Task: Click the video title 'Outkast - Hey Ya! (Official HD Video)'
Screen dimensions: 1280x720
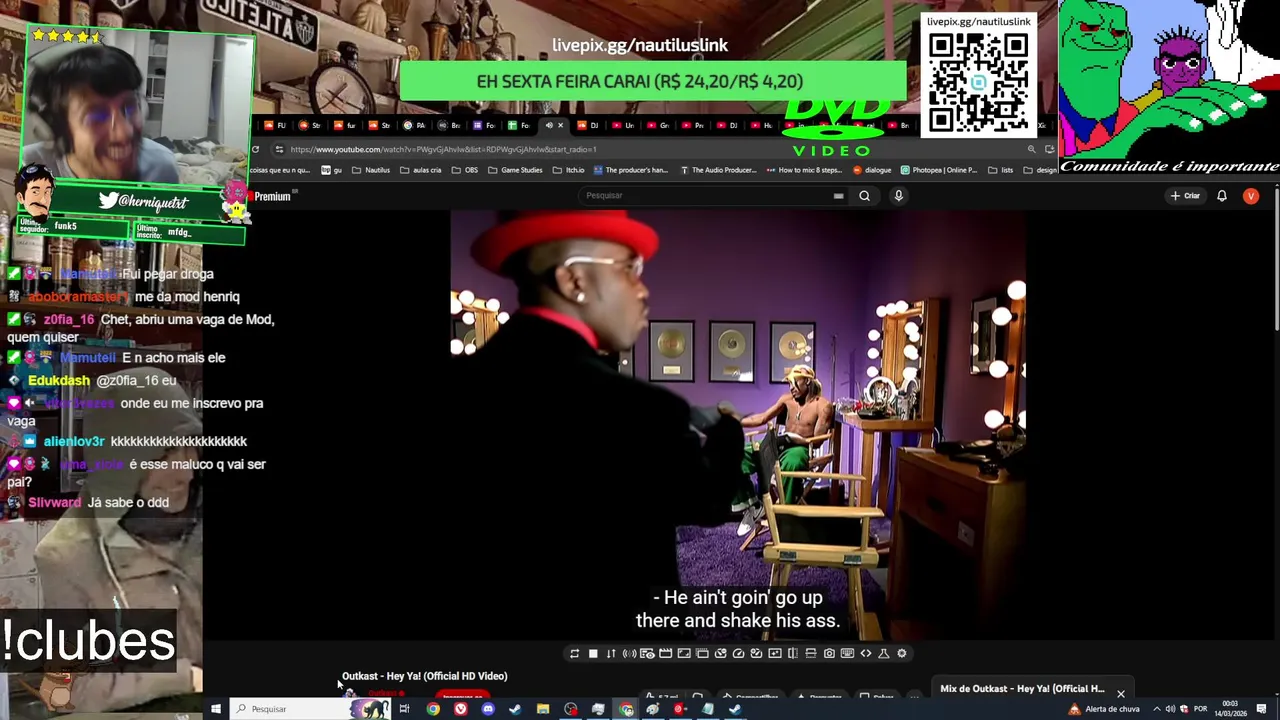Action: point(424,677)
